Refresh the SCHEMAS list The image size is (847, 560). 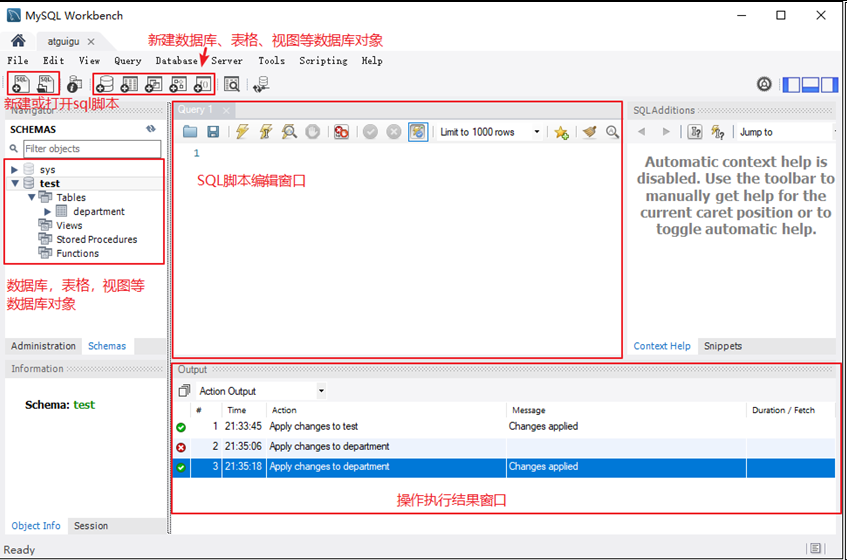pos(151,129)
